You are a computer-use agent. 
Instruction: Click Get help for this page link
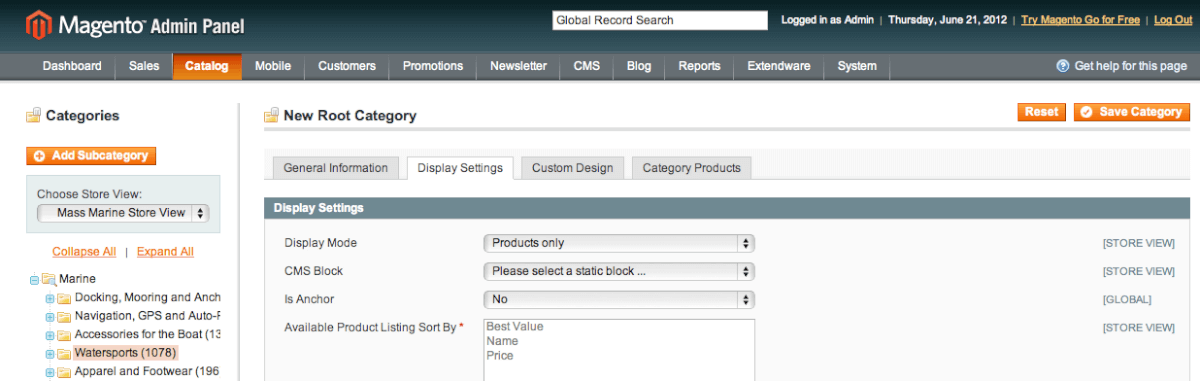coord(1130,66)
